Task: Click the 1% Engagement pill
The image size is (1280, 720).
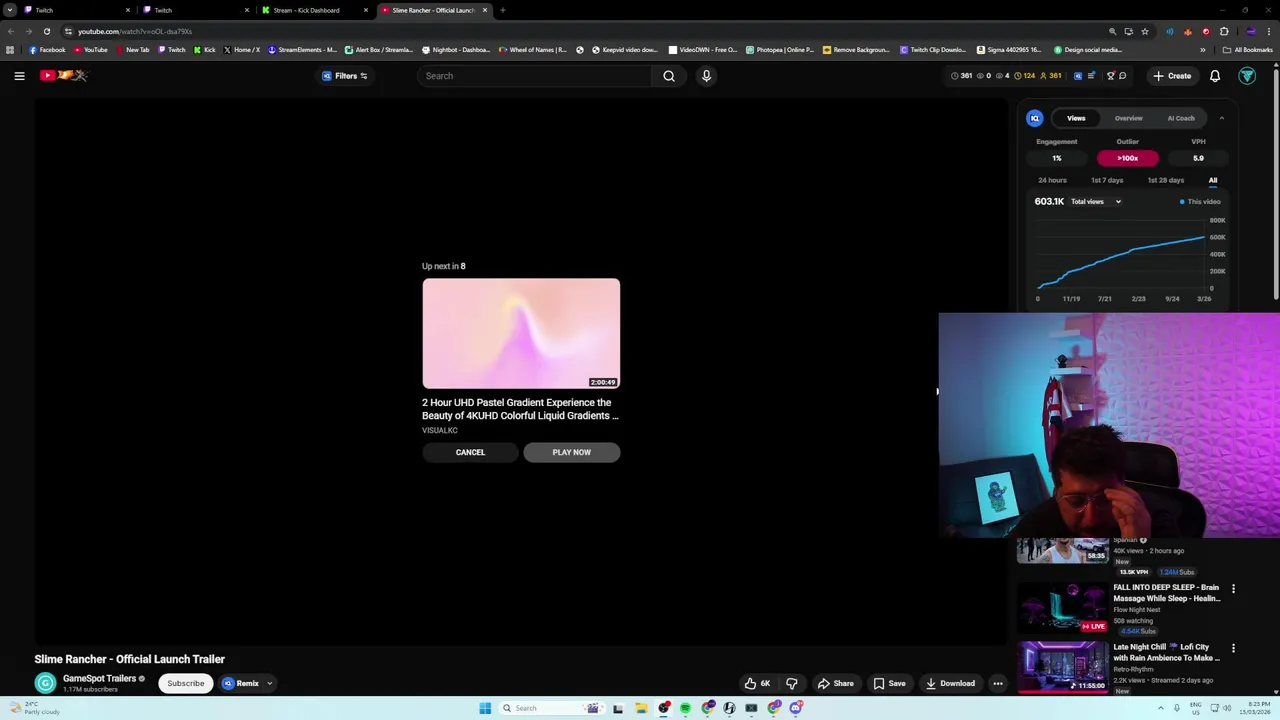Action: click(x=1057, y=158)
